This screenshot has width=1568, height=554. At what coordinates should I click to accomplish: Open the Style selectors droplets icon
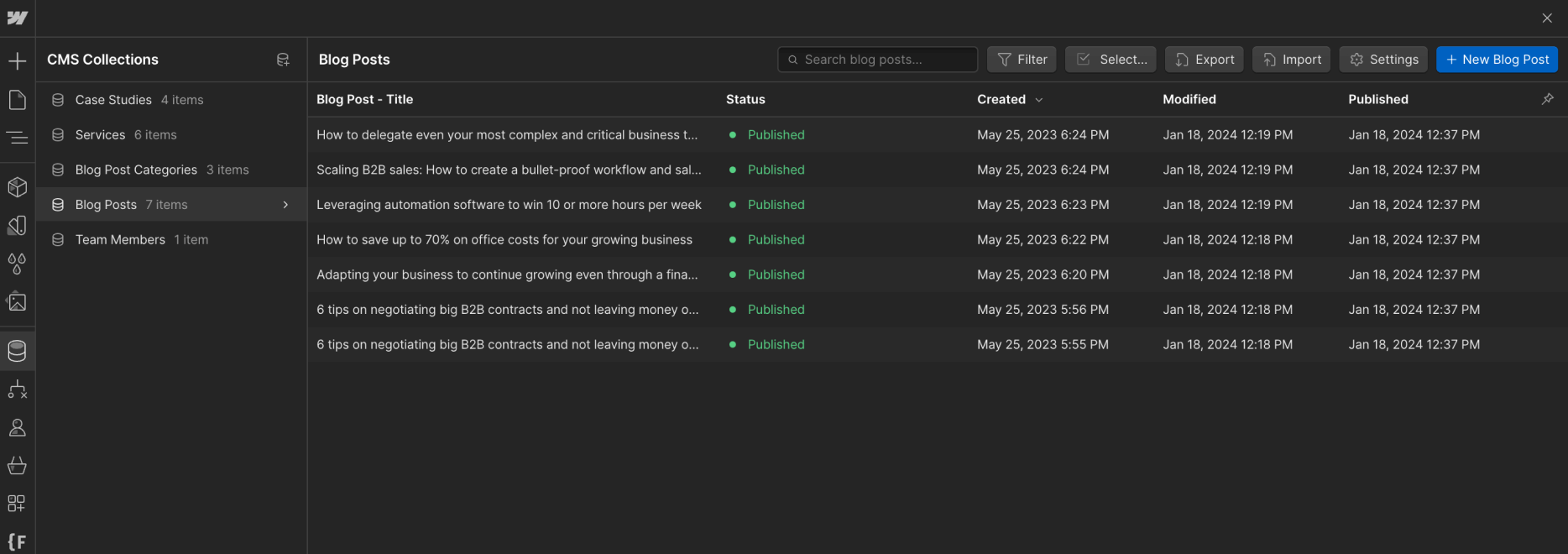click(x=17, y=264)
